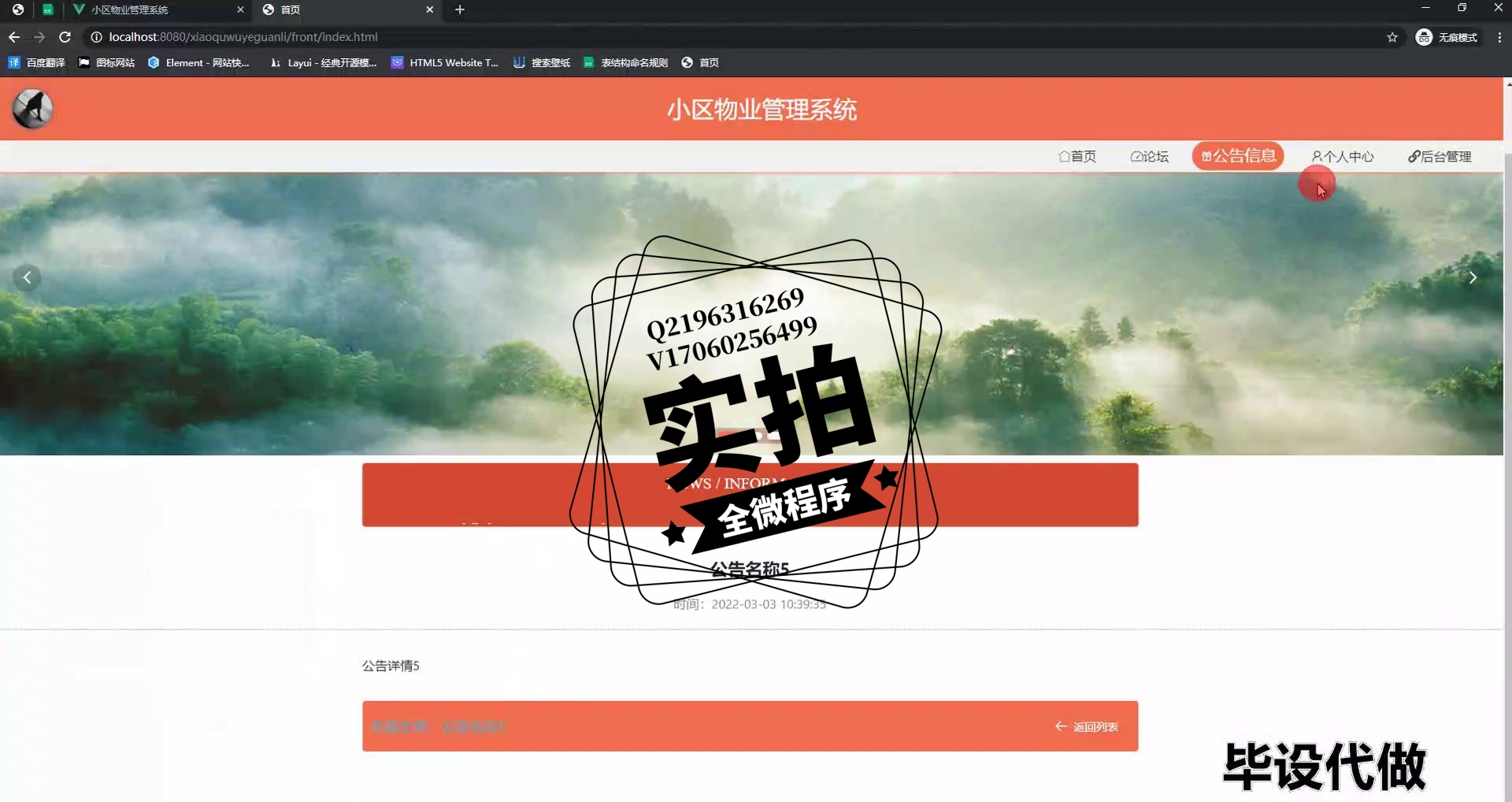Screen dimensions: 1512x802
Task: Switch to the 小区物业管理系统 tab
Action: pos(157,9)
